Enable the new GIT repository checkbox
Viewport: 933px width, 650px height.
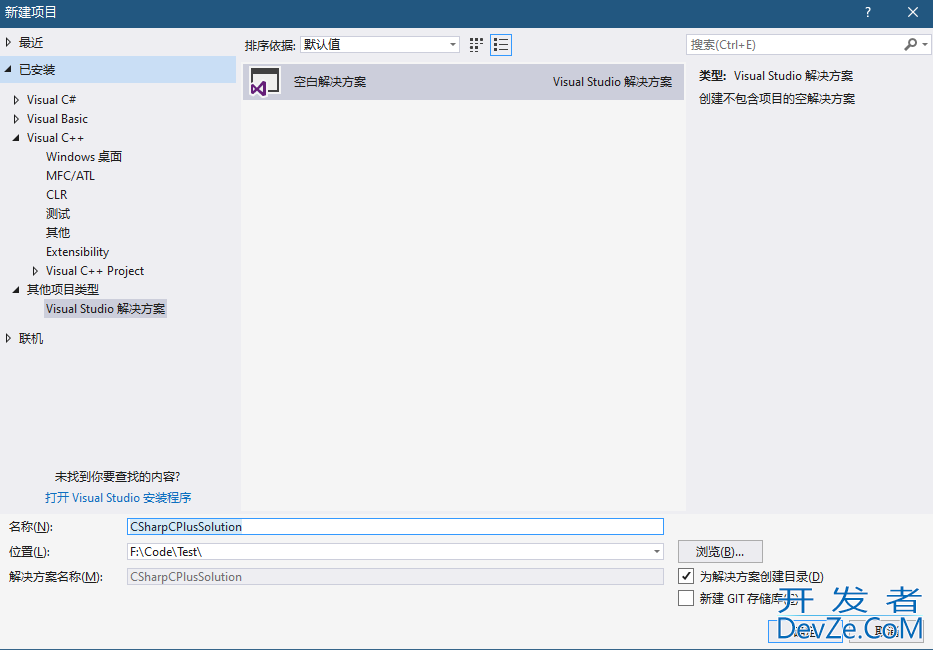click(x=686, y=598)
